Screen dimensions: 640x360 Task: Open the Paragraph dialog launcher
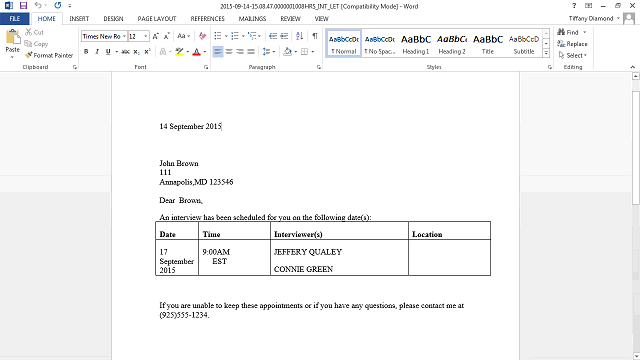319,67
